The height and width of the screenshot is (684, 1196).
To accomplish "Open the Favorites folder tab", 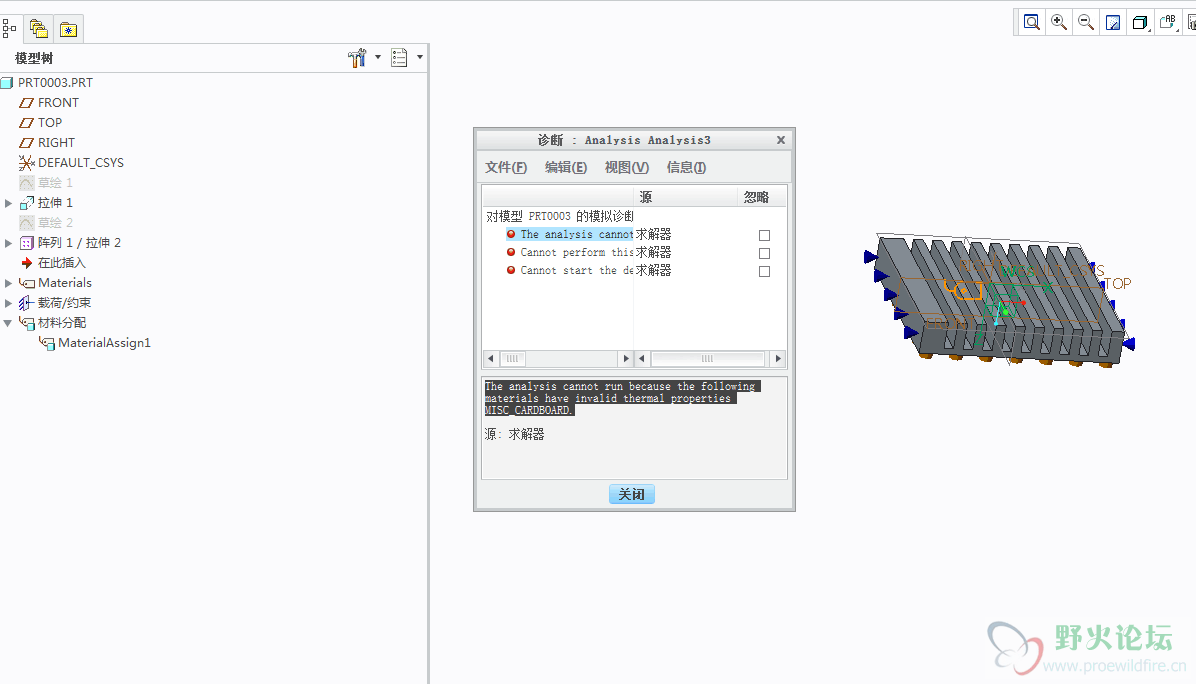I will (68, 30).
